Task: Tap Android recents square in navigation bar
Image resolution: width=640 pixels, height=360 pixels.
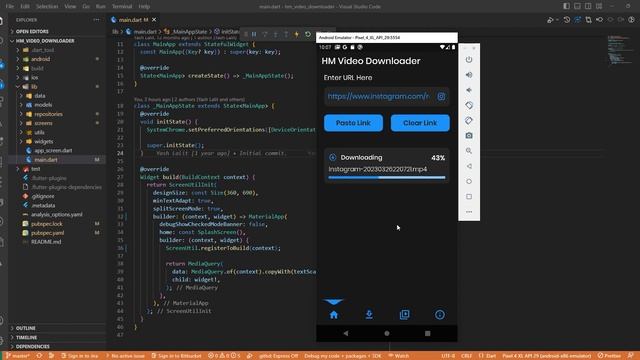Action: [427, 333]
